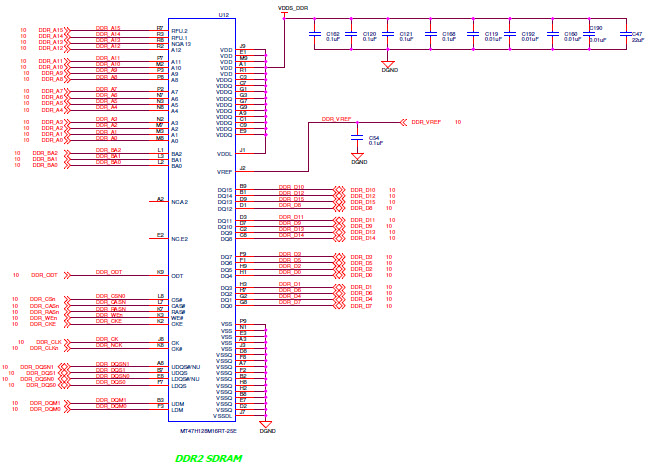Click the DDR_CKE off-page connector arrow
This screenshot has height=464, width=650.
coord(67,324)
